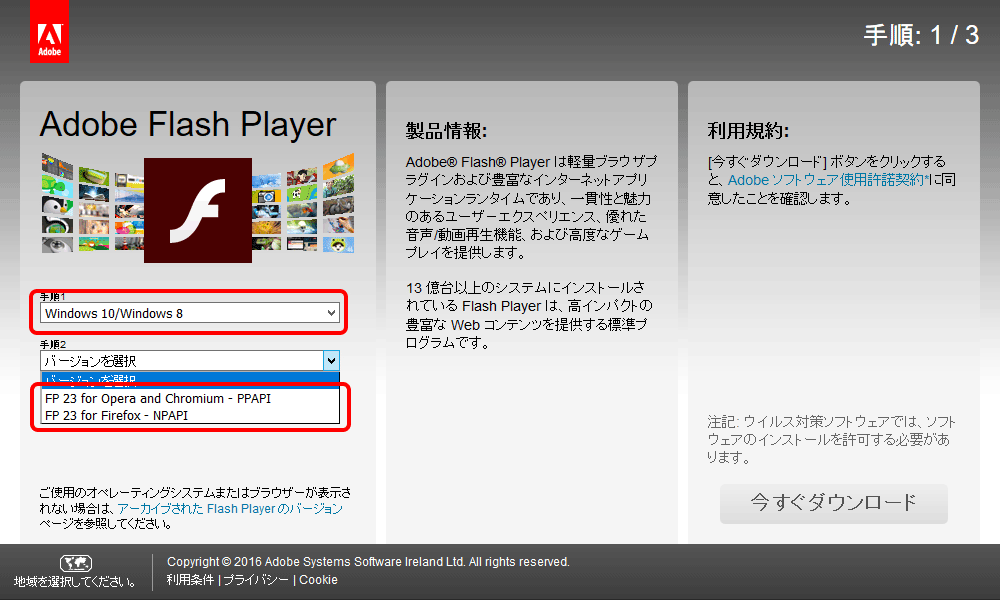Click the arrow of the version dropdown
Image resolution: width=1000 pixels, height=600 pixels.
331,361
